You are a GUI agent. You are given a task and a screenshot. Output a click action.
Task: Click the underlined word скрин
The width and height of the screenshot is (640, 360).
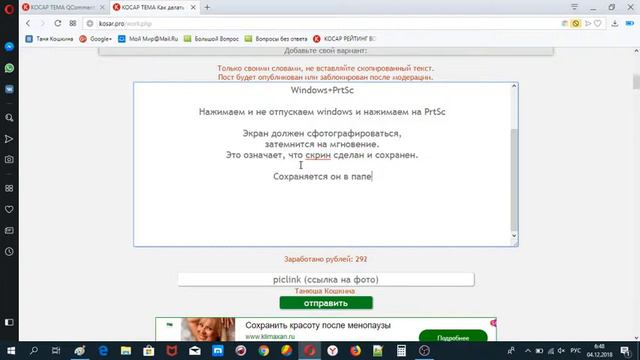pos(318,155)
